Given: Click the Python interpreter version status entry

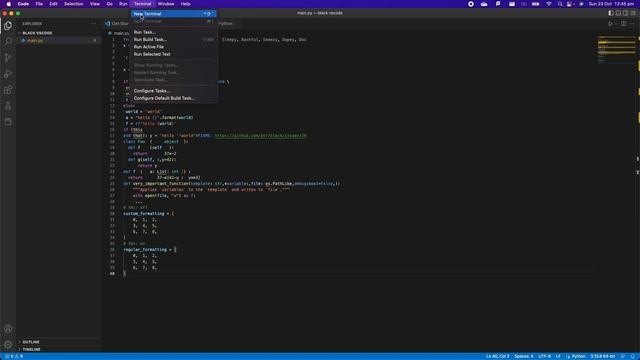Looking at the screenshot, I should click(x=602, y=356).
